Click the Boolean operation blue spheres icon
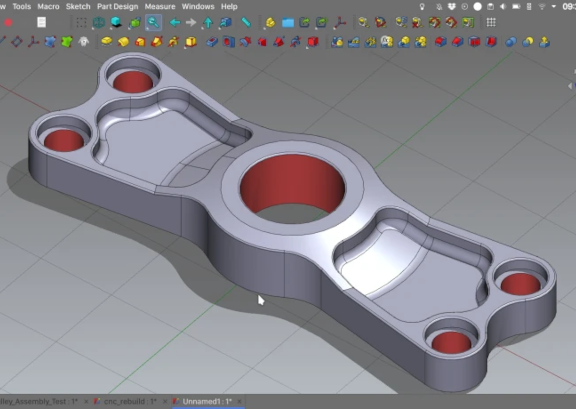Screen dimensions: 576x409 pyautogui.click(x=511, y=42)
